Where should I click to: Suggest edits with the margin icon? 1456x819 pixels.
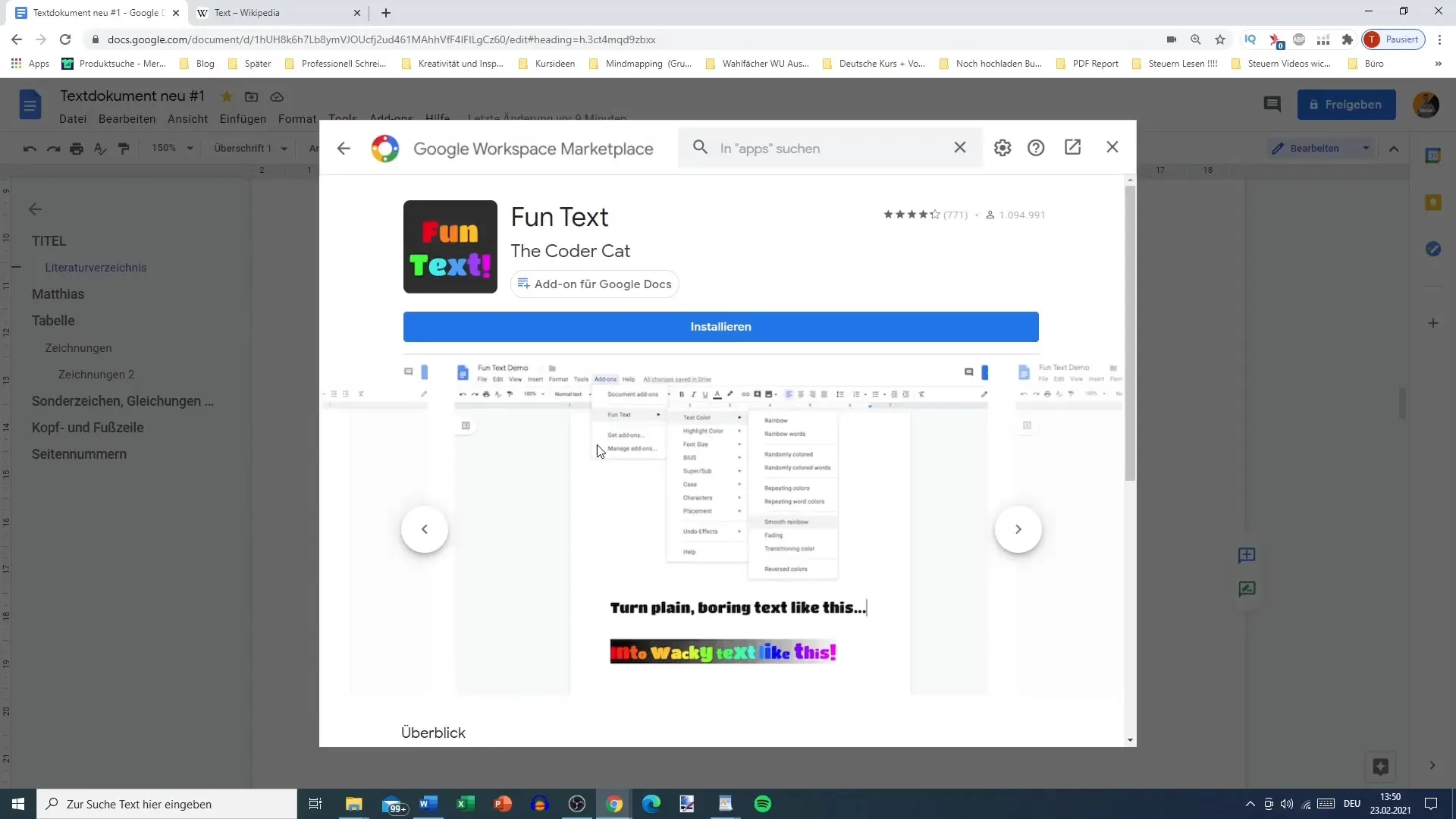pyautogui.click(x=1247, y=589)
